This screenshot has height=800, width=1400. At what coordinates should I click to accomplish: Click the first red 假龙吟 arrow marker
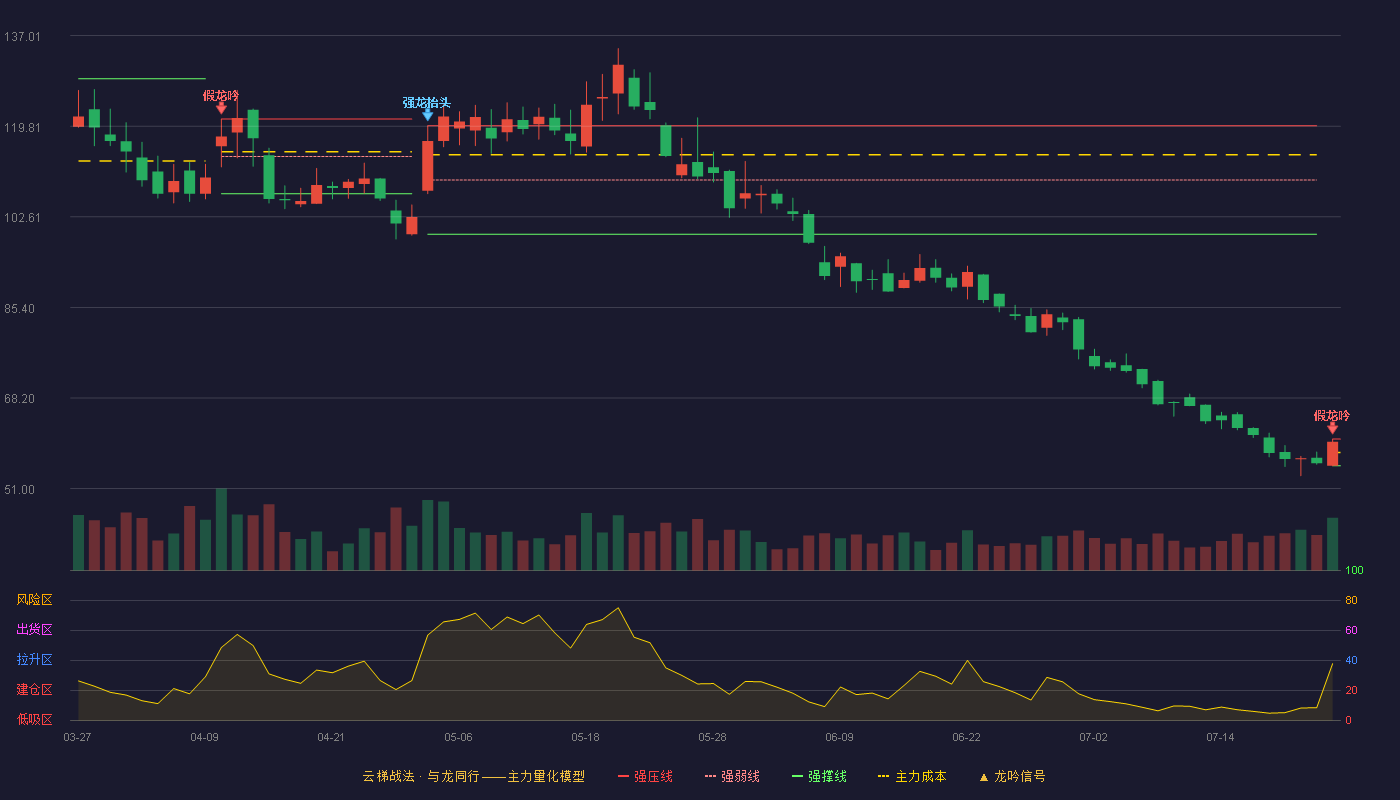(x=221, y=108)
